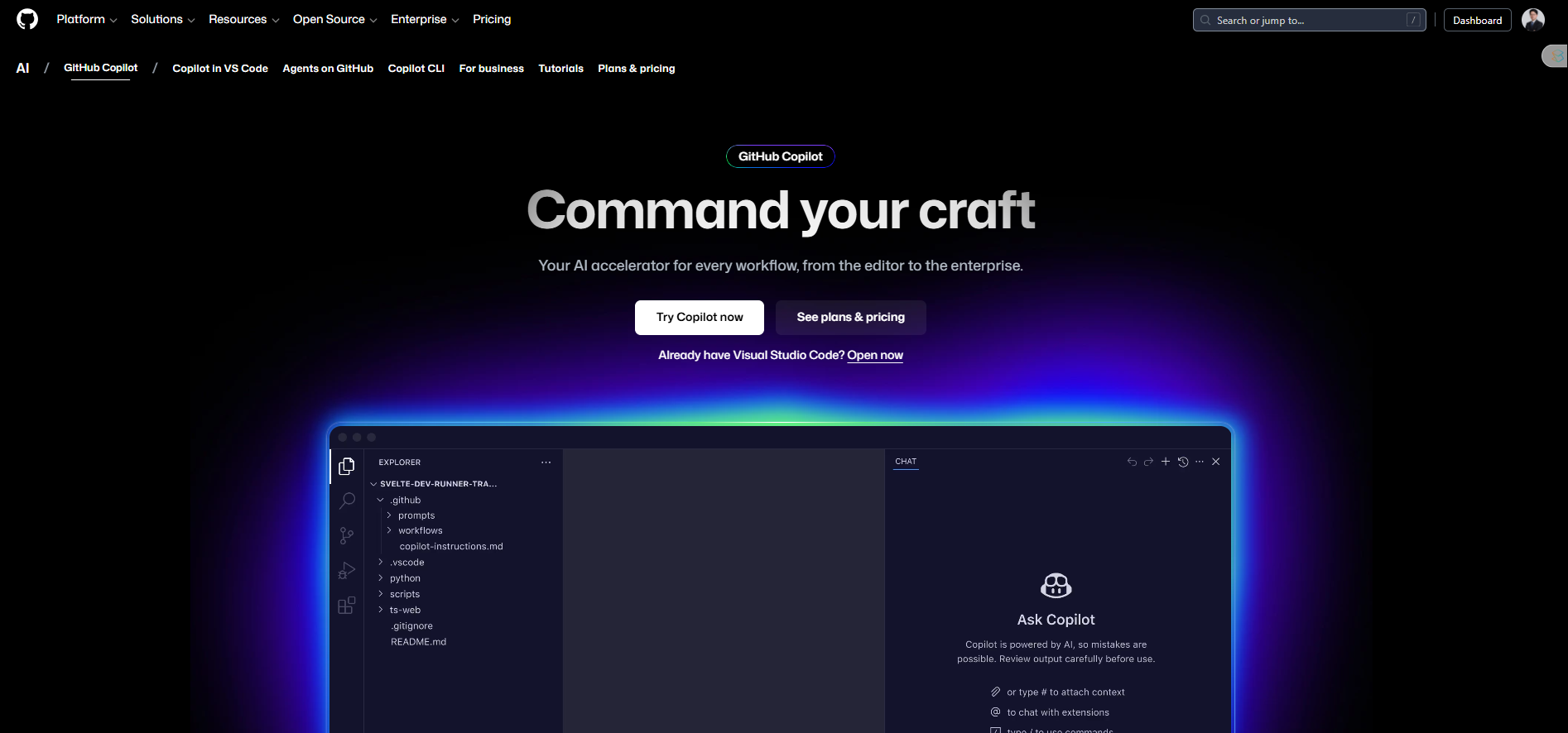
Task: Open Plans & pricing subnav item
Action: click(637, 69)
